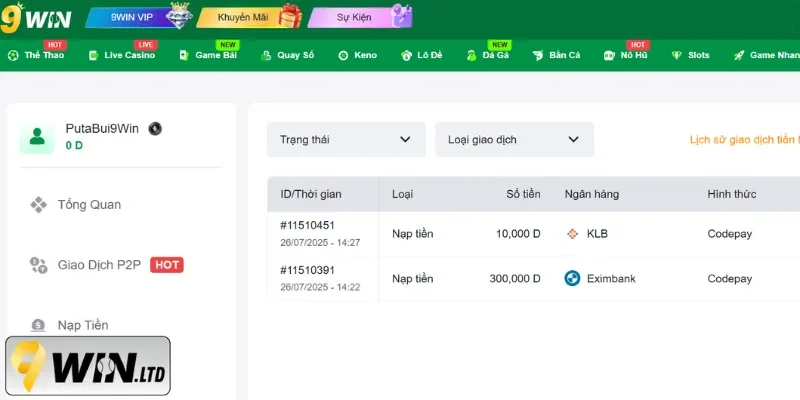Click the 0 D account balance

click(x=74, y=145)
